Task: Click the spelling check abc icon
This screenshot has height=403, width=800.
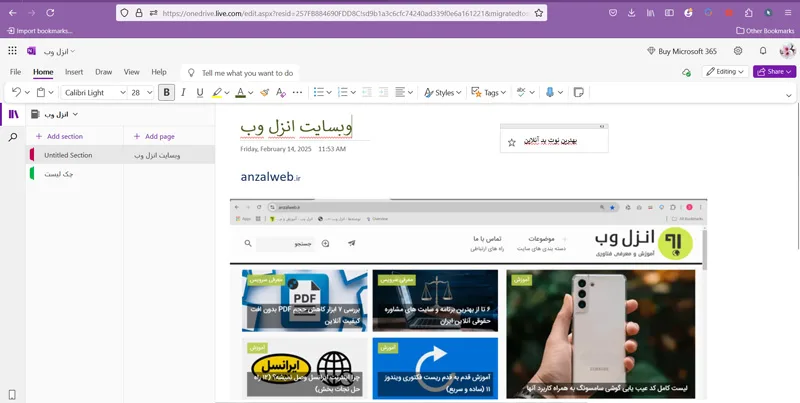Action: pyautogui.click(x=521, y=92)
